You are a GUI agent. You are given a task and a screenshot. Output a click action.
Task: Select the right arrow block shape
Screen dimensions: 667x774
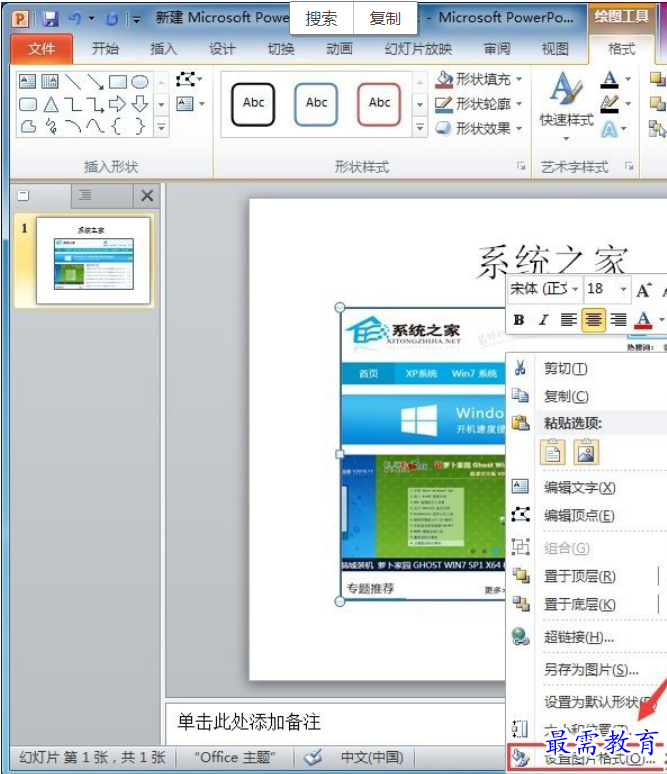coord(117,104)
